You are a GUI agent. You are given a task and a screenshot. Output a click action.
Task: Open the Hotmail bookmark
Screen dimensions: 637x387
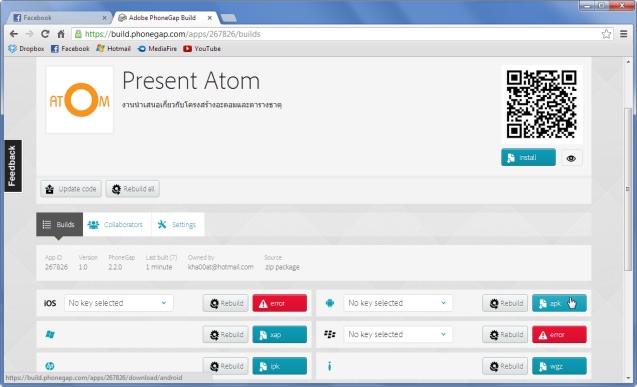coord(113,49)
